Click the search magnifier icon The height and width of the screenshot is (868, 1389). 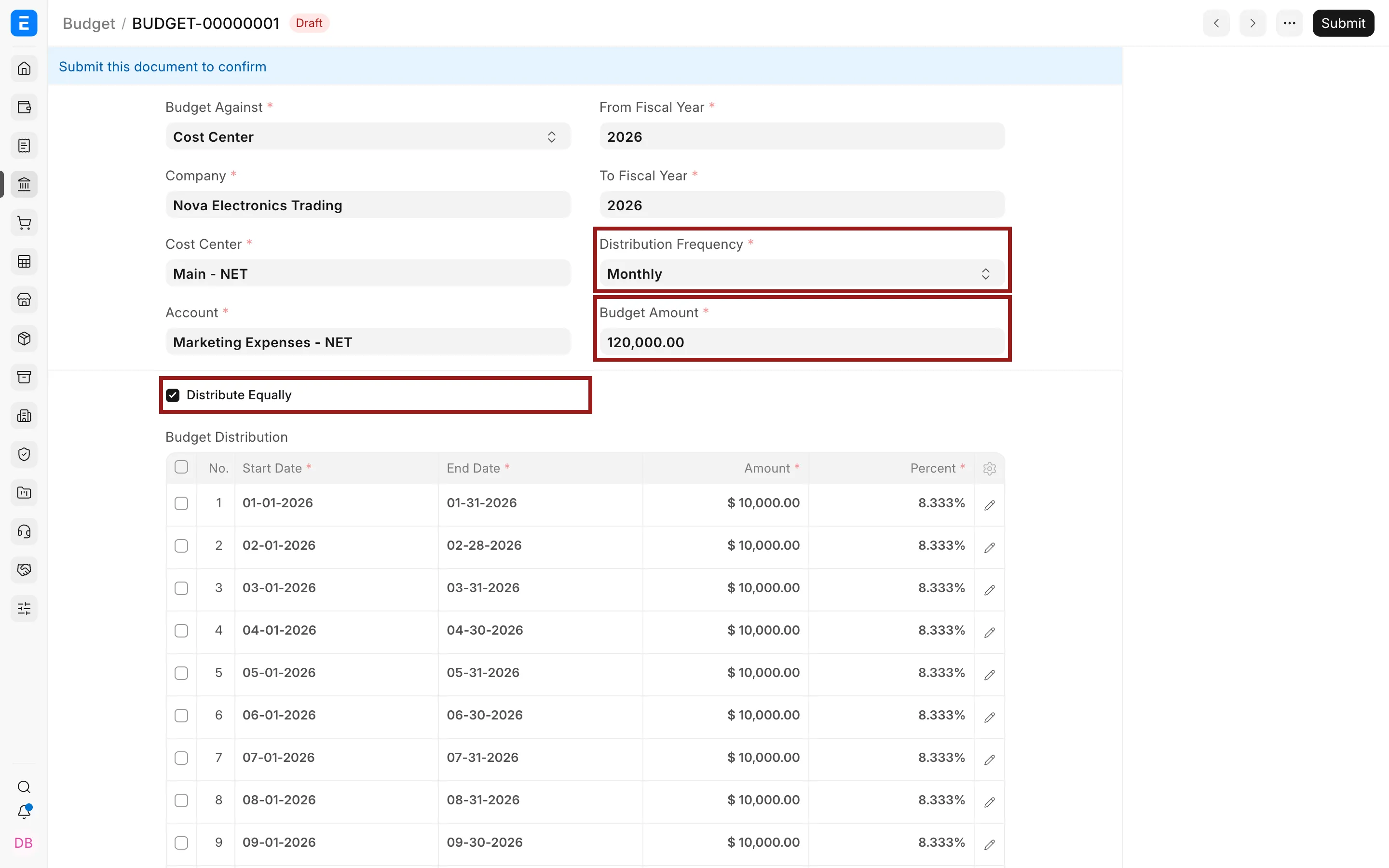[24, 787]
